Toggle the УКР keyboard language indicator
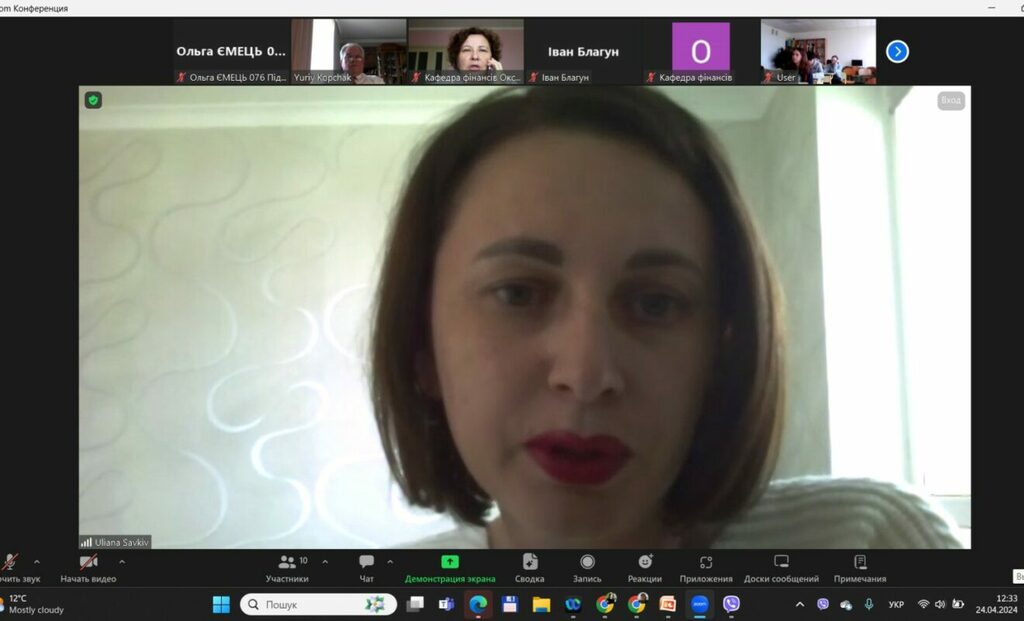This screenshot has width=1024, height=621. pyautogui.click(x=896, y=604)
